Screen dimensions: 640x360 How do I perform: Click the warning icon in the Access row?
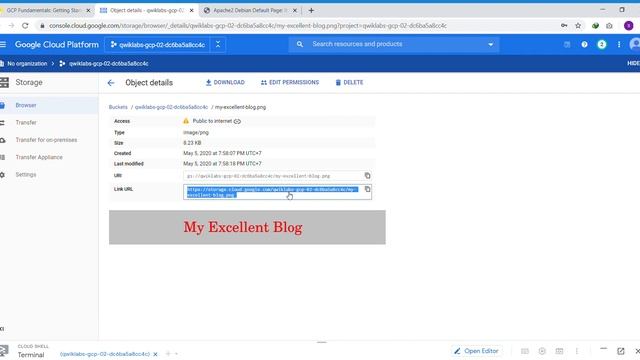coord(186,121)
